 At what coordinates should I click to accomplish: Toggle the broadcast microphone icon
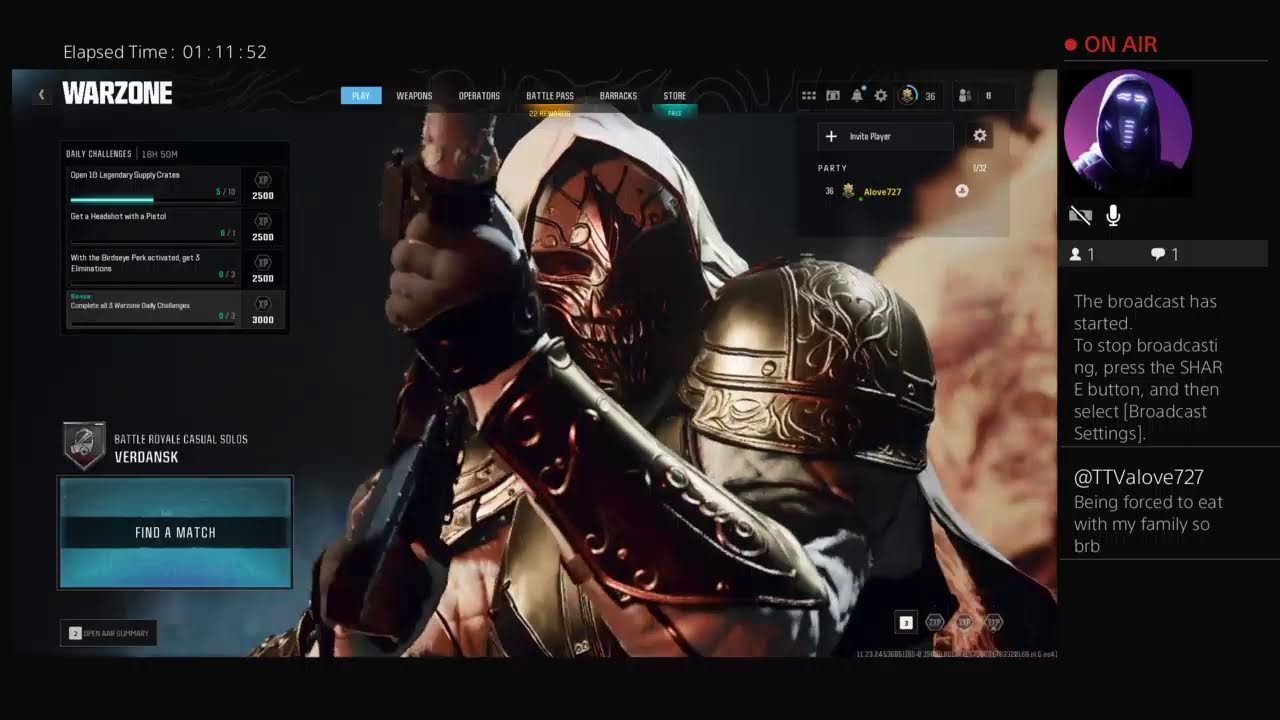pyautogui.click(x=1113, y=215)
